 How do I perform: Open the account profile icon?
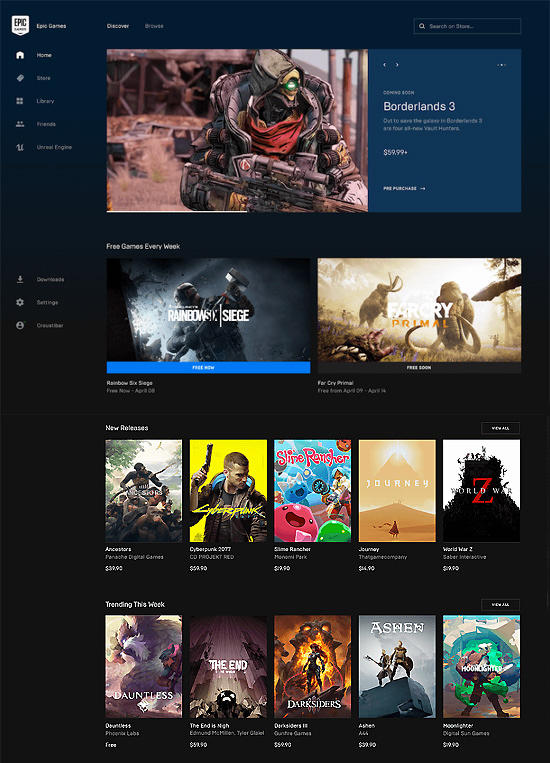(20, 325)
